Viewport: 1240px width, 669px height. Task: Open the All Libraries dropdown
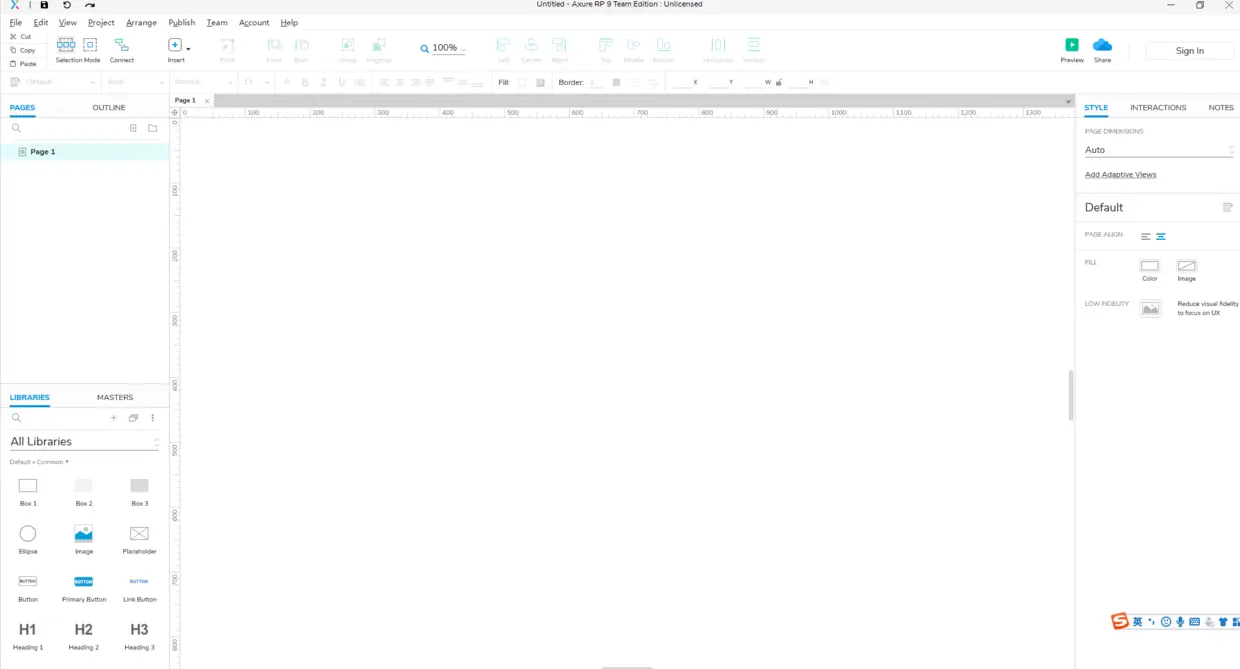[x=84, y=441]
